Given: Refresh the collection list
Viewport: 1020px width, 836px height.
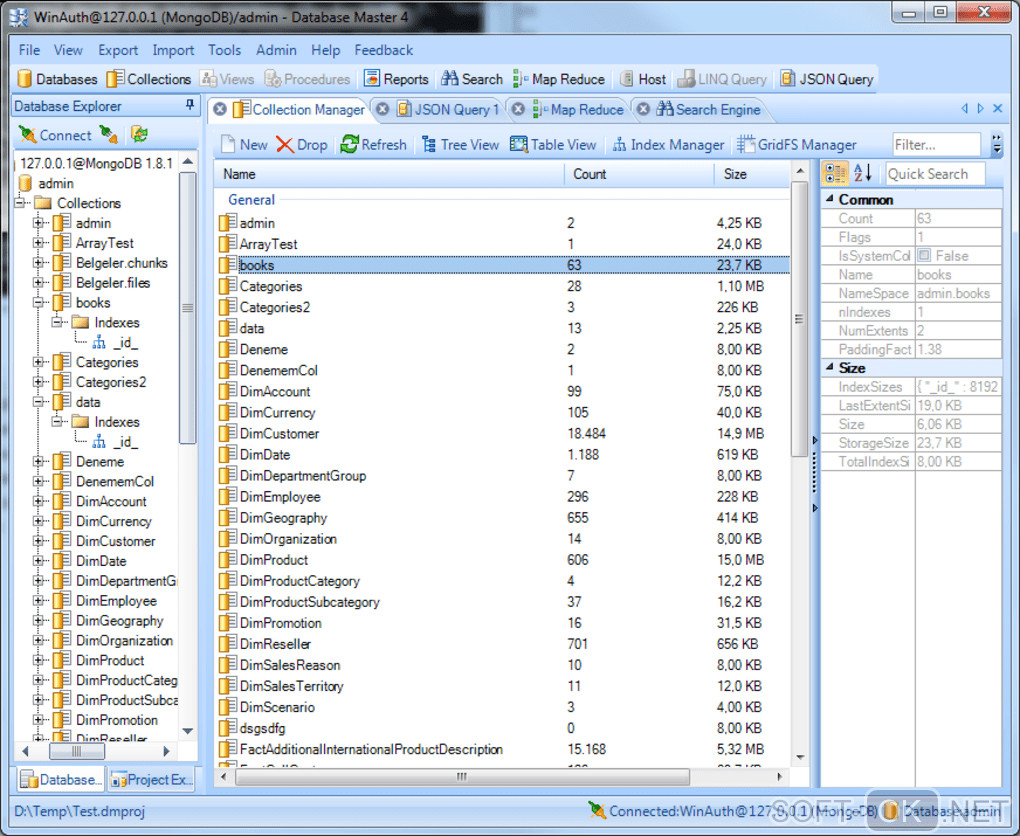Looking at the screenshot, I should 373,144.
